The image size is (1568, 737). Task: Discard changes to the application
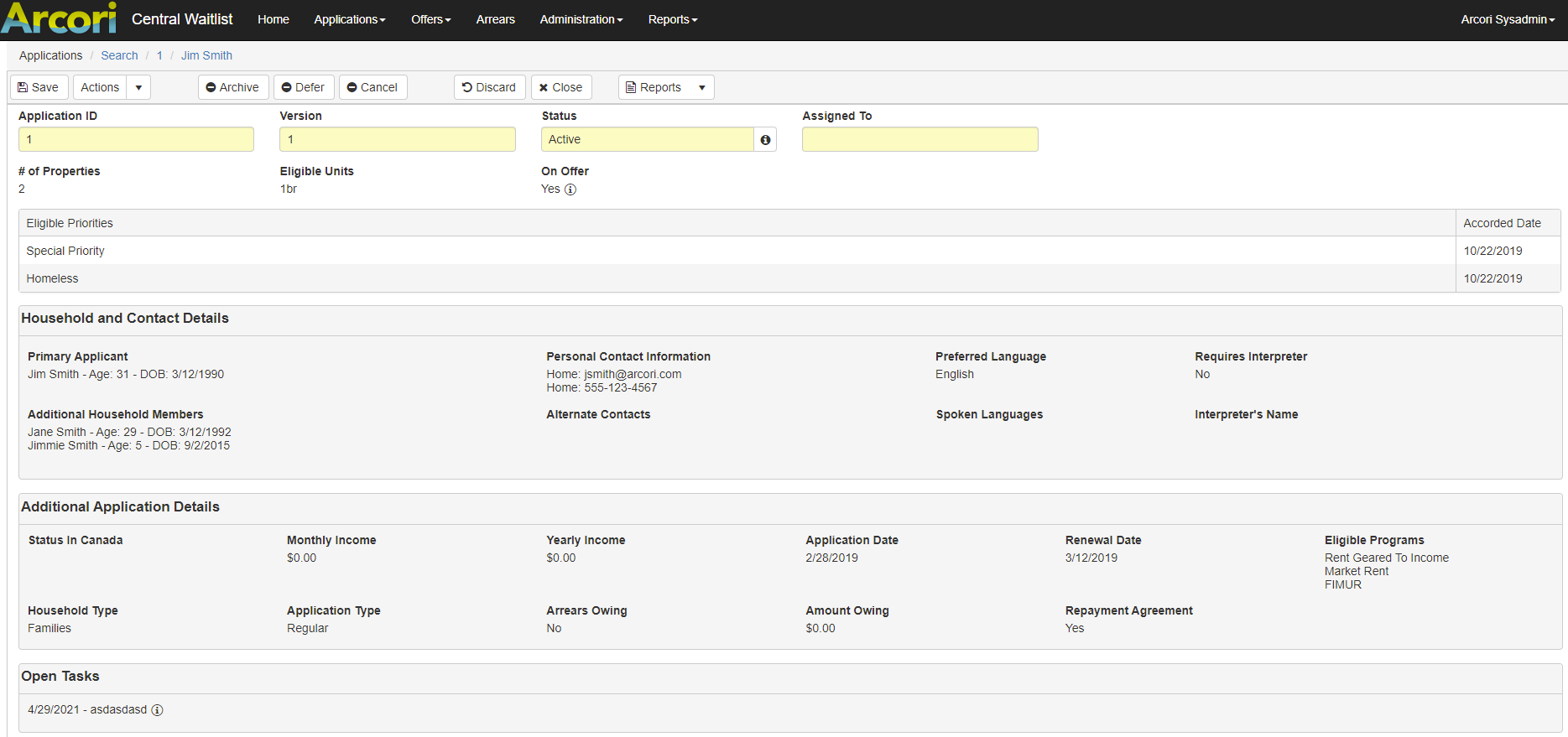coord(490,87)
